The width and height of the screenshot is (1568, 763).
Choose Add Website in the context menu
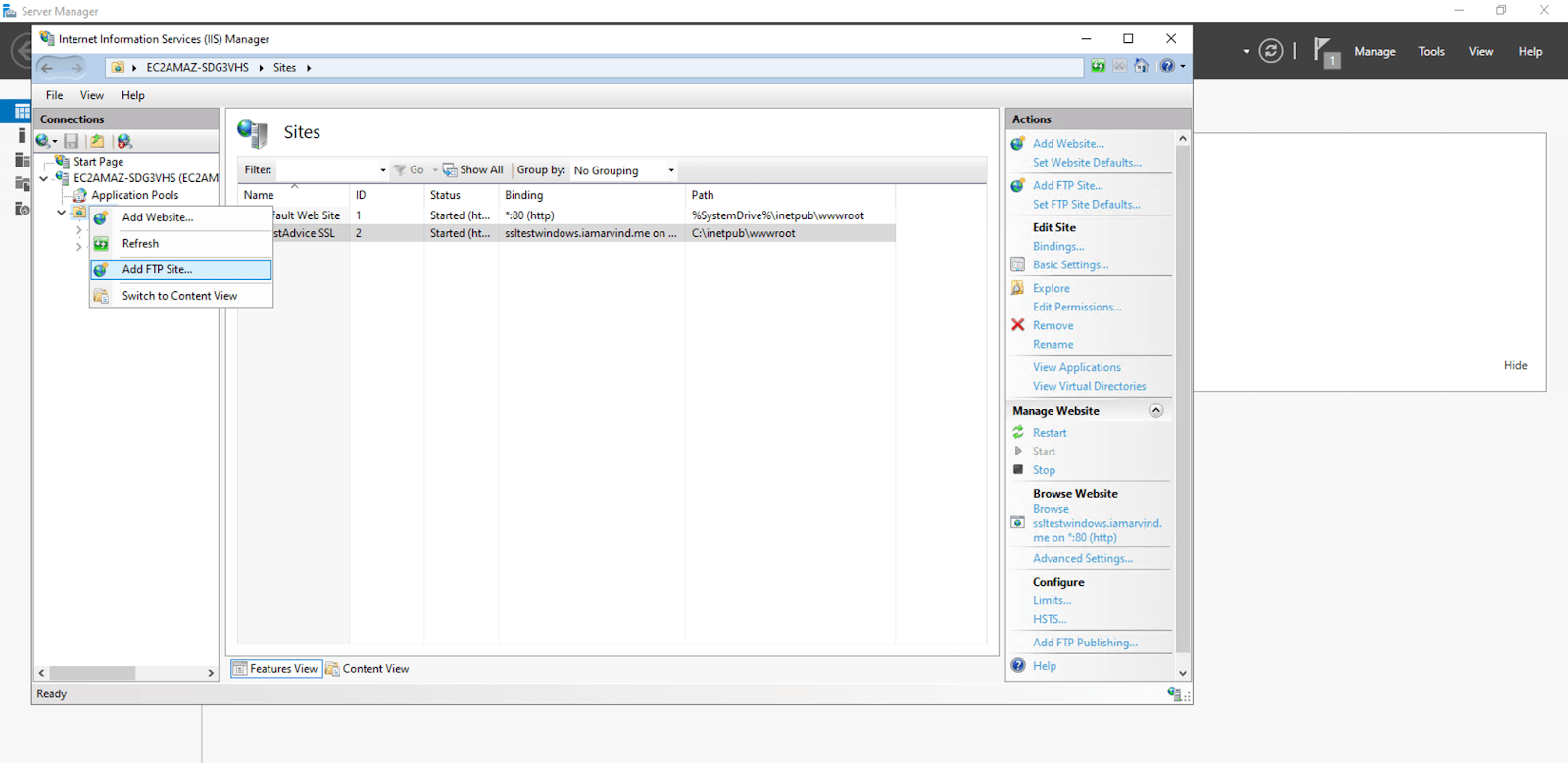click(x=181, y=217)
